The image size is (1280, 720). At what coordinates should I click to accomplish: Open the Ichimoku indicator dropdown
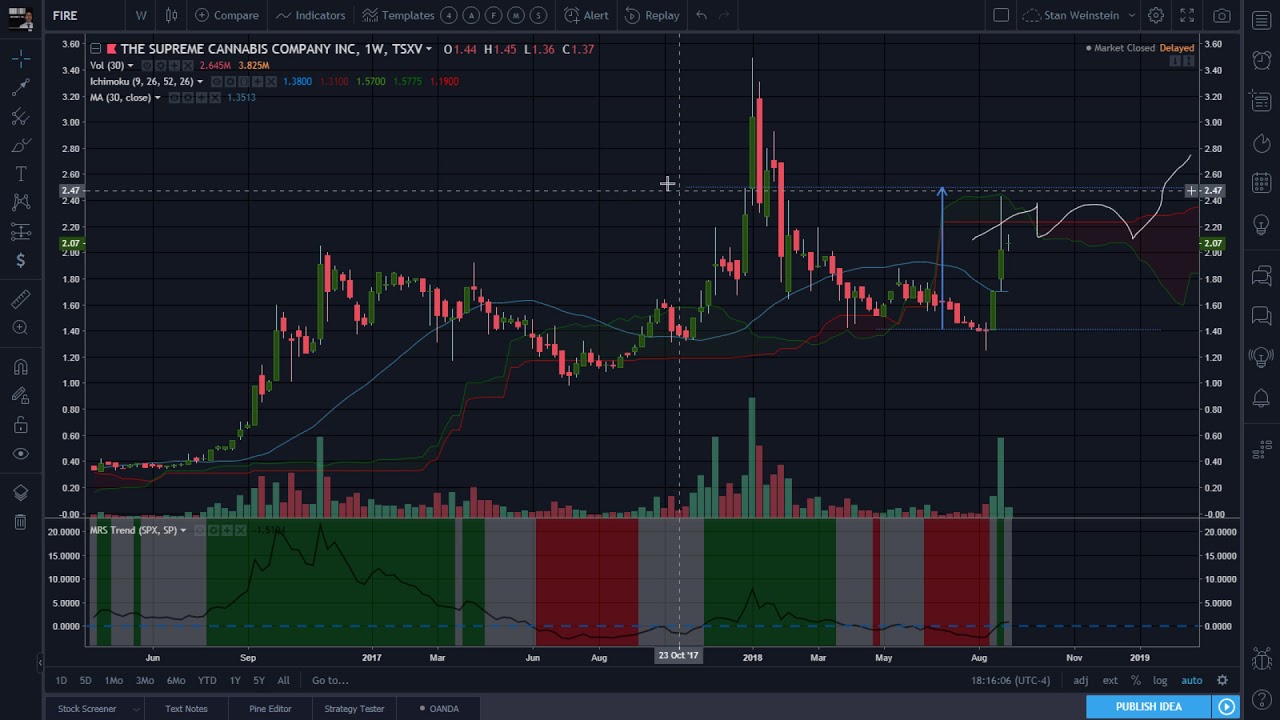200,81
